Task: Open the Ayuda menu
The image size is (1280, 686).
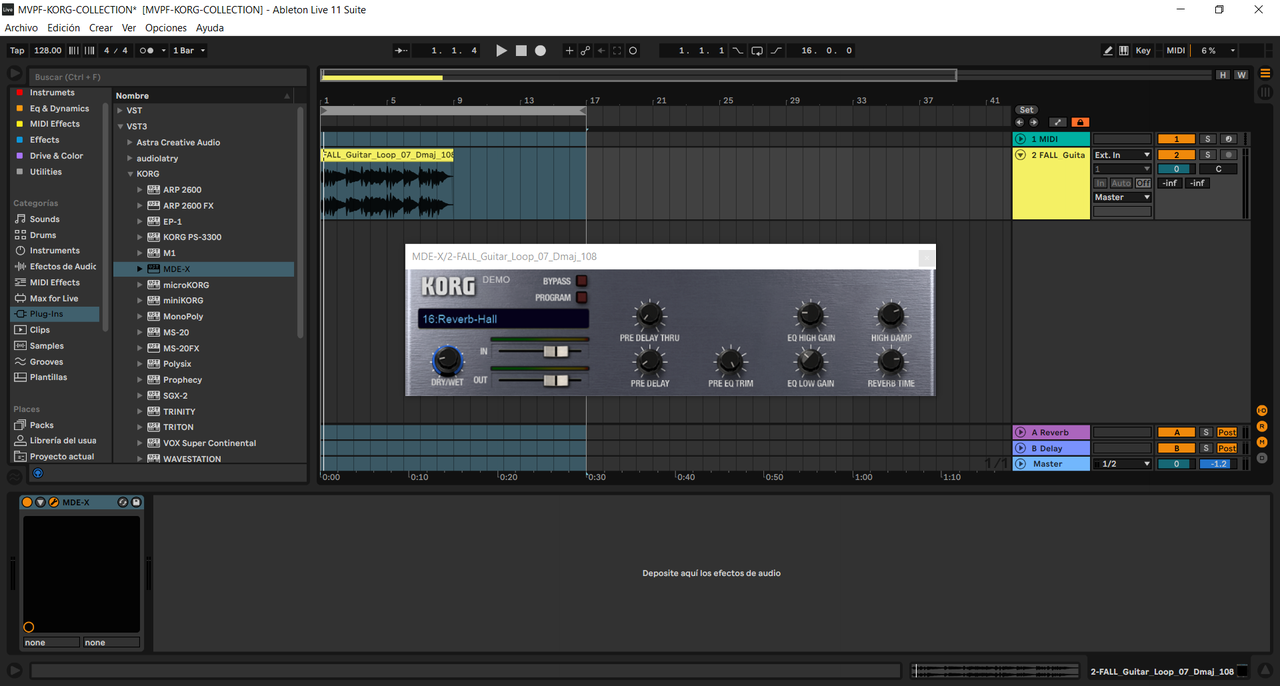Action: pos(210,28)
